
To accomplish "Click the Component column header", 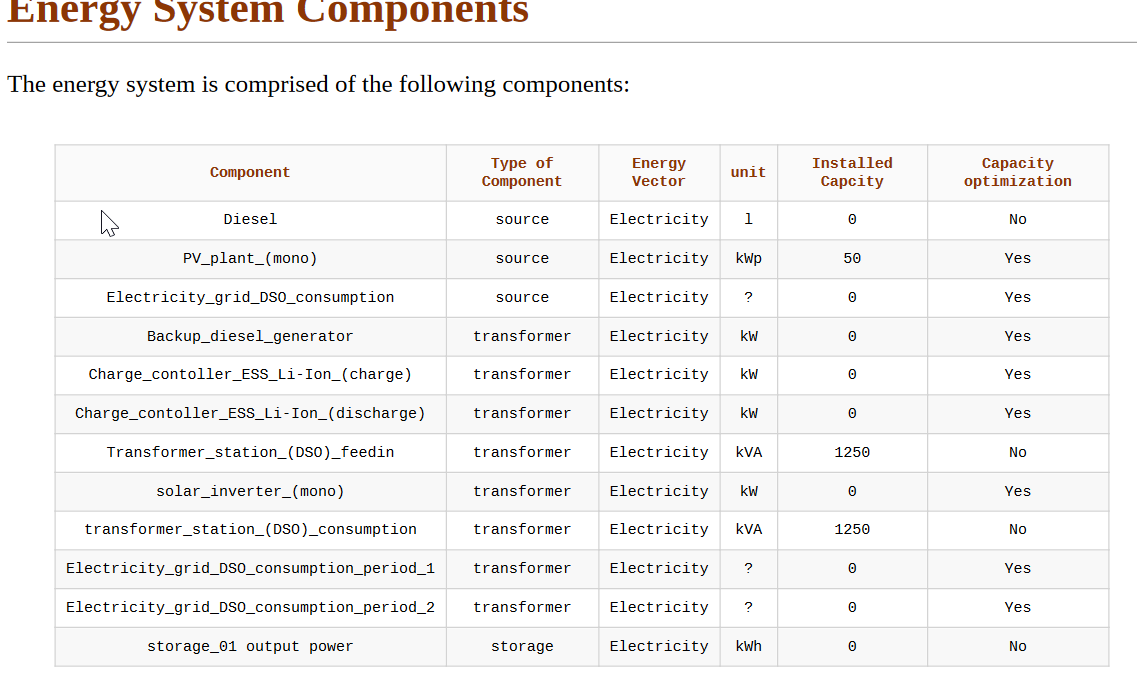I will coord(250,173).
